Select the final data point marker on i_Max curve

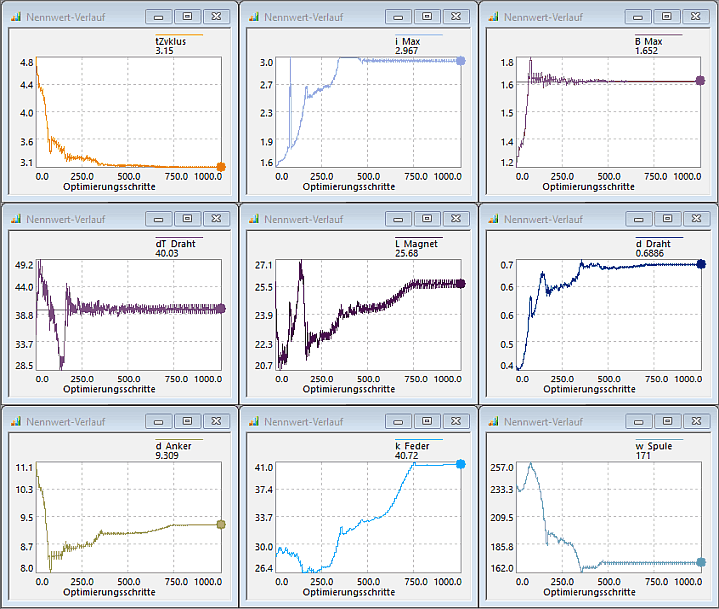[x=461, y=61]
